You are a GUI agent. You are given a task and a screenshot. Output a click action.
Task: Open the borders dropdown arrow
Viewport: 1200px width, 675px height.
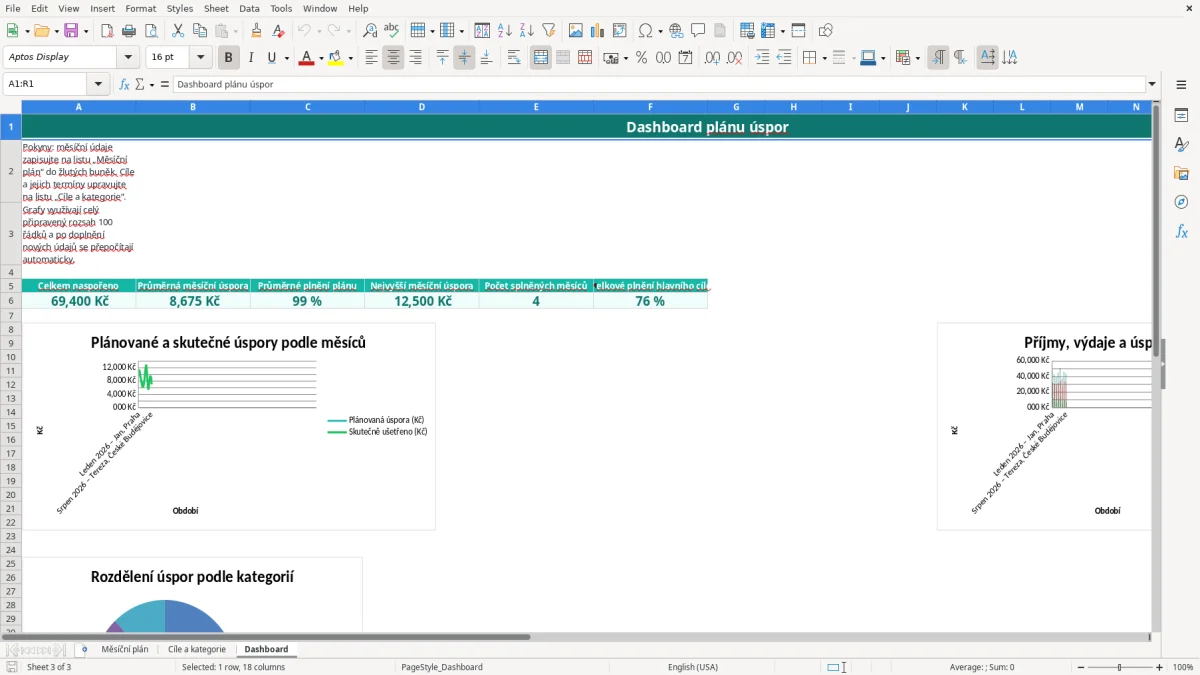pyautogui.click(x=823, y=58)
